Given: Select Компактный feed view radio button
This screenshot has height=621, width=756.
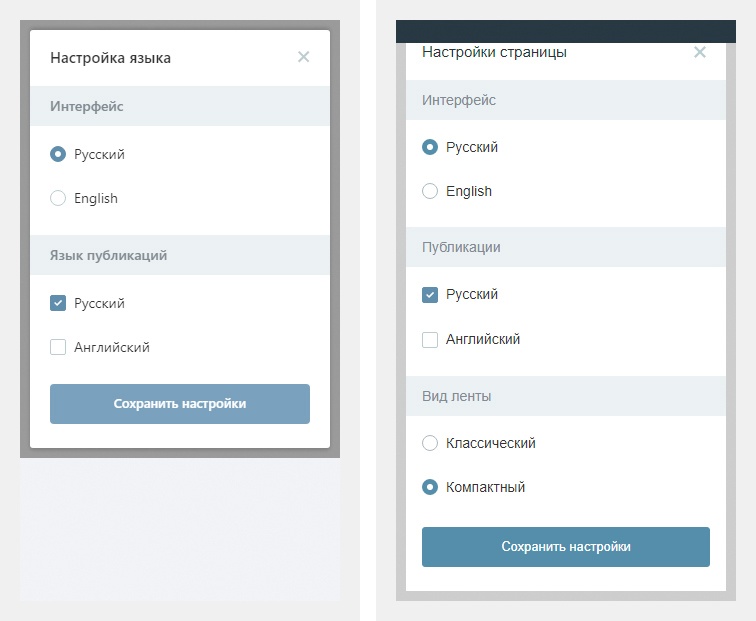Looking at the screenshot, I should point(430,487).
